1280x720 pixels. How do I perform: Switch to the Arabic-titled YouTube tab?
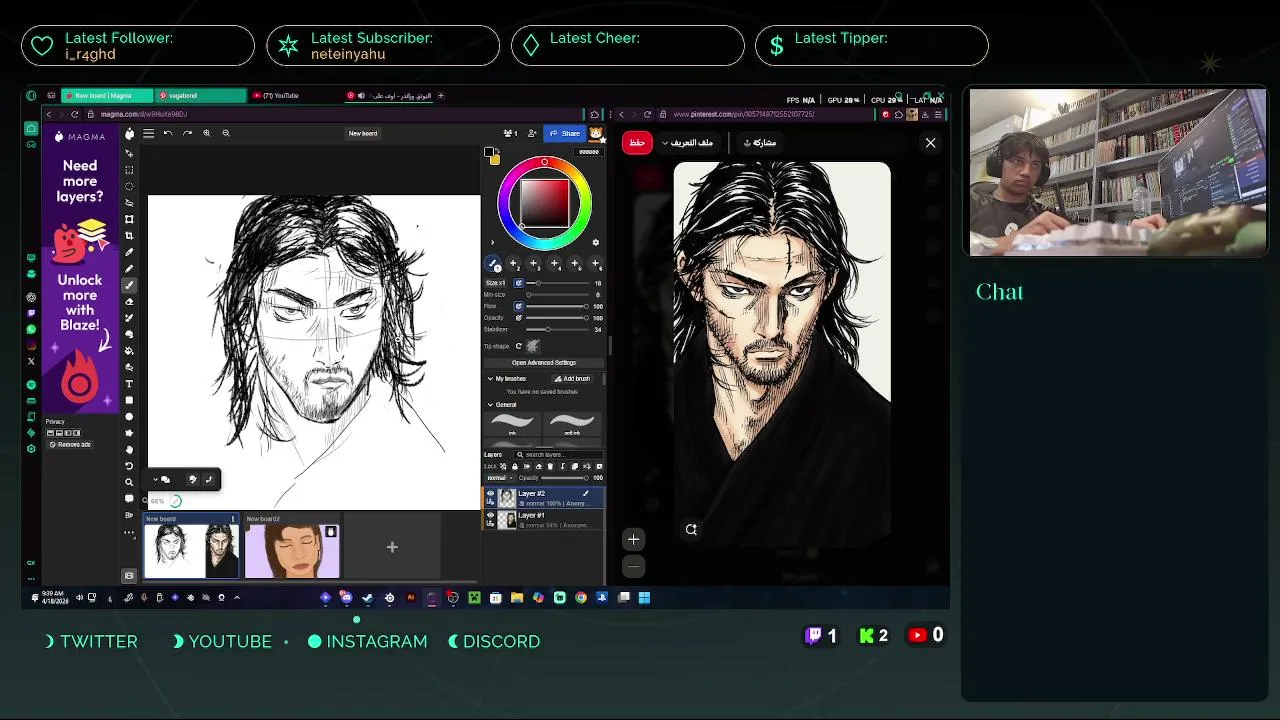[388, 96]
